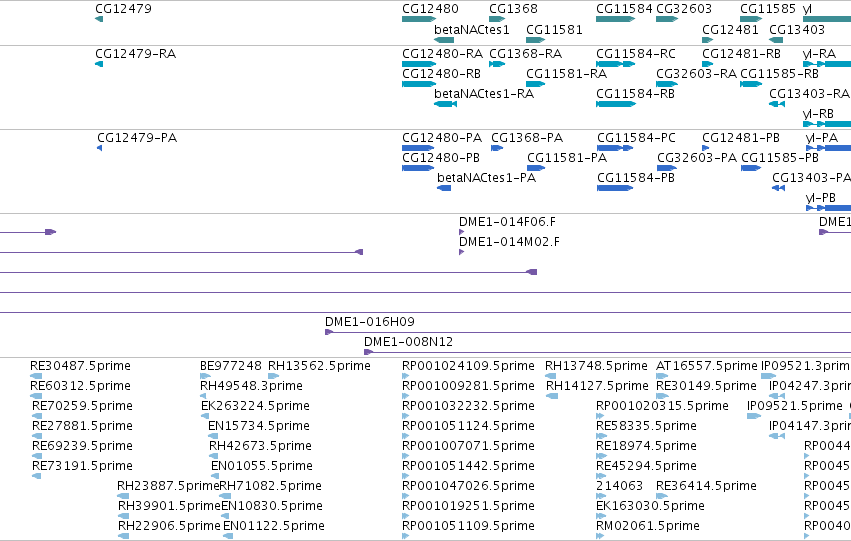Select the betaNACtes1-RA transcript label

click(x=484, y=93)
